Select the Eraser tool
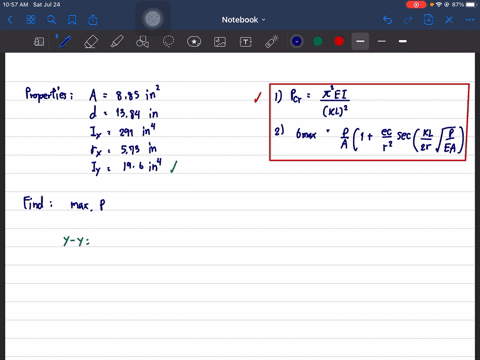Viewport: 480px width, 360px height. pos(91,42)
